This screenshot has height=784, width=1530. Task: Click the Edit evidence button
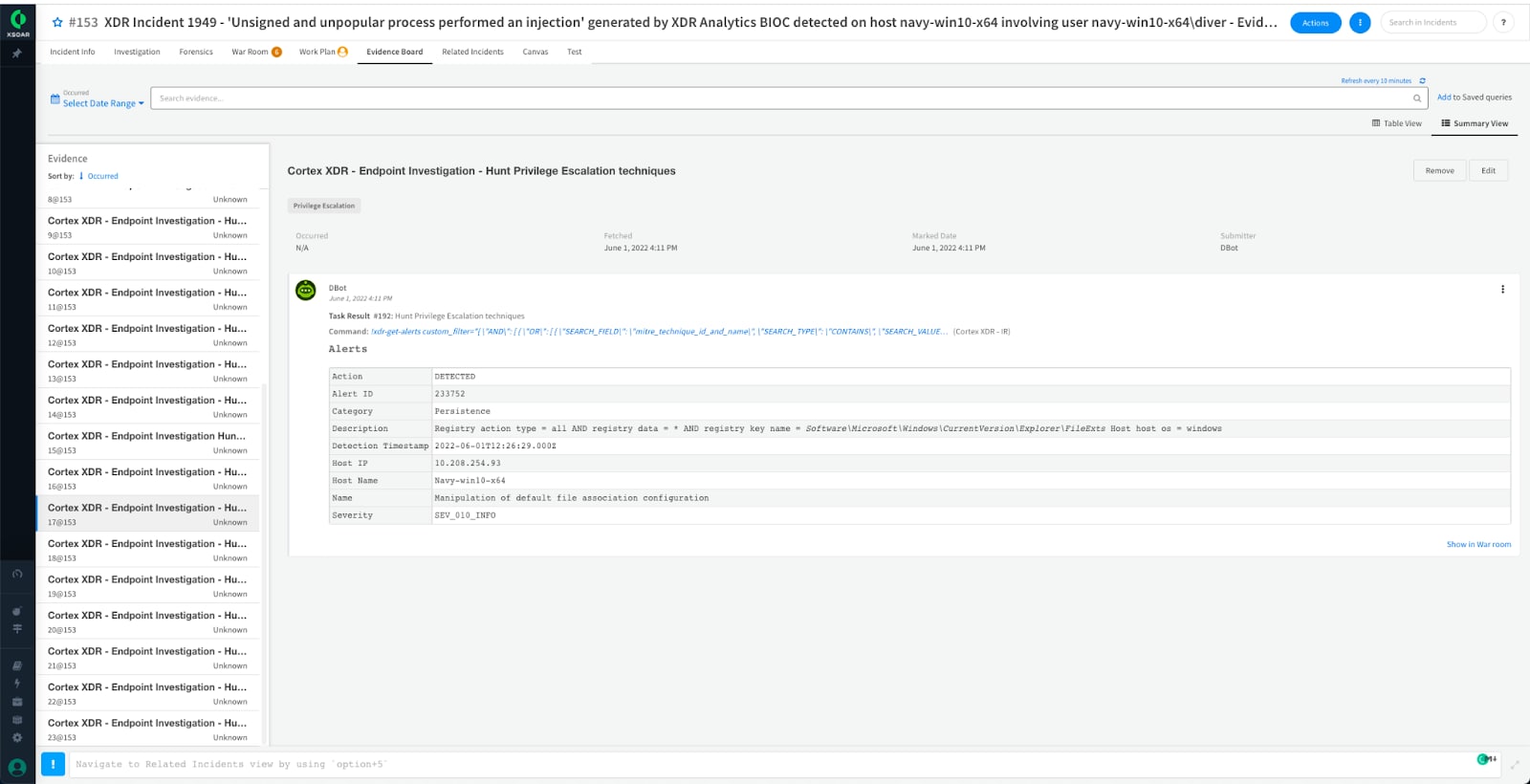click(1488, 170)
